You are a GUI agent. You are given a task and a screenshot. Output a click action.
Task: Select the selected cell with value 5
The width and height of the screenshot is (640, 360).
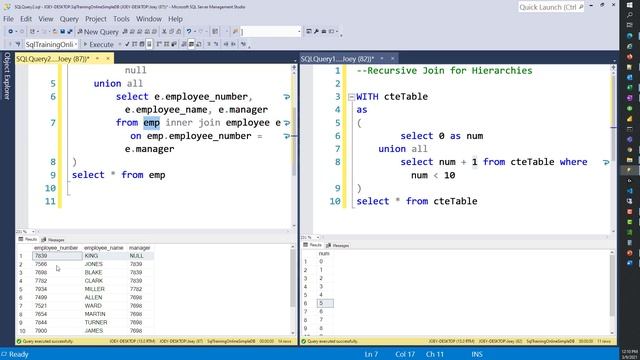click(x=325, y=303)
